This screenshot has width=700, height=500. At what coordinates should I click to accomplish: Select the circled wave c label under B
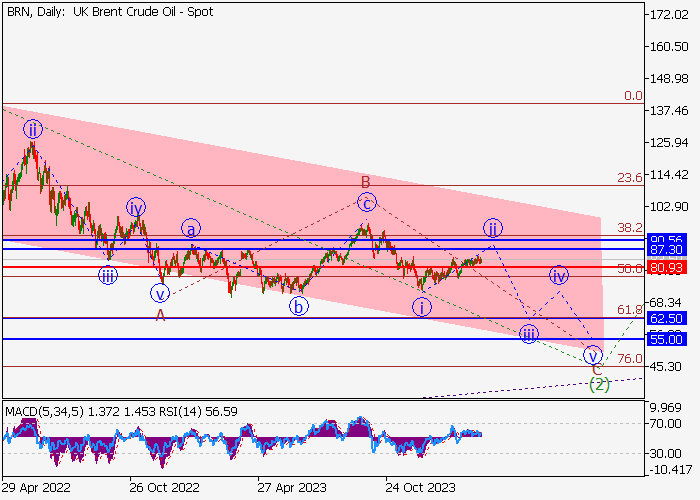tap(367, 203)
